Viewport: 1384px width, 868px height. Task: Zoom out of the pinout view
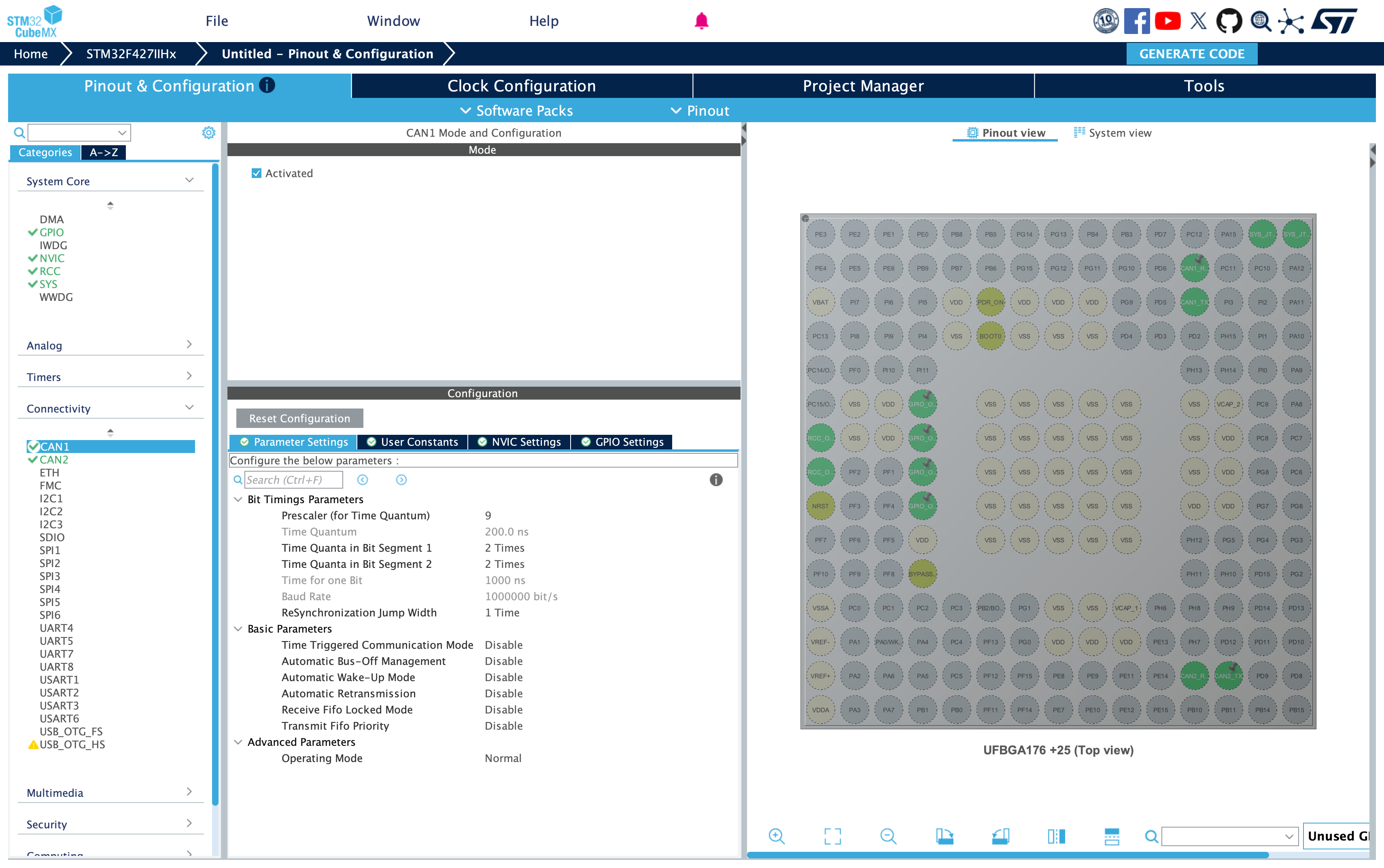[888, 836]
